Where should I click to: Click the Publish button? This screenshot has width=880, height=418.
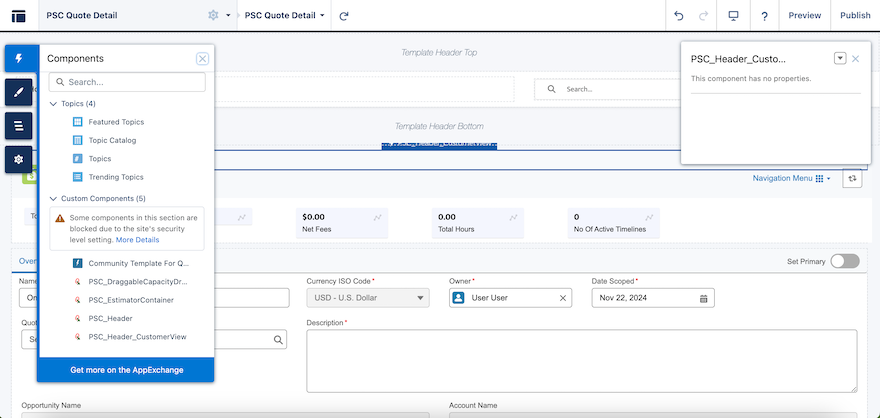pos(855,16)
